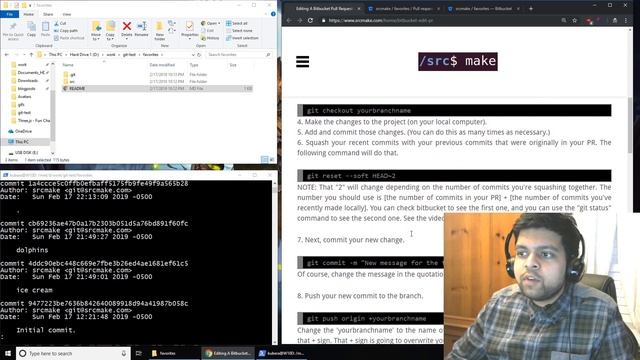Viewport: 640px width, 360px height.
Task: Click This PC in the breadcrumb path
Action: click(x=56, y=54)
